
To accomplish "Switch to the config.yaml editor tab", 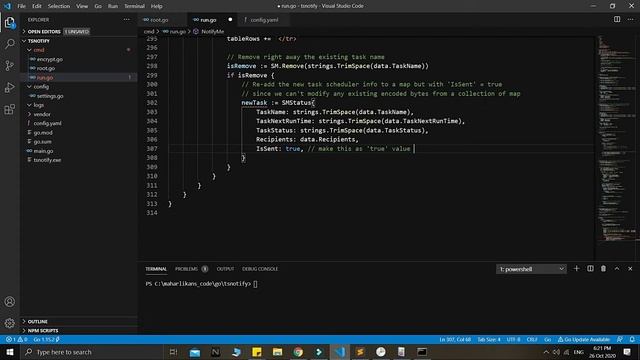I will pyautogui.click(x=264, y=20).
